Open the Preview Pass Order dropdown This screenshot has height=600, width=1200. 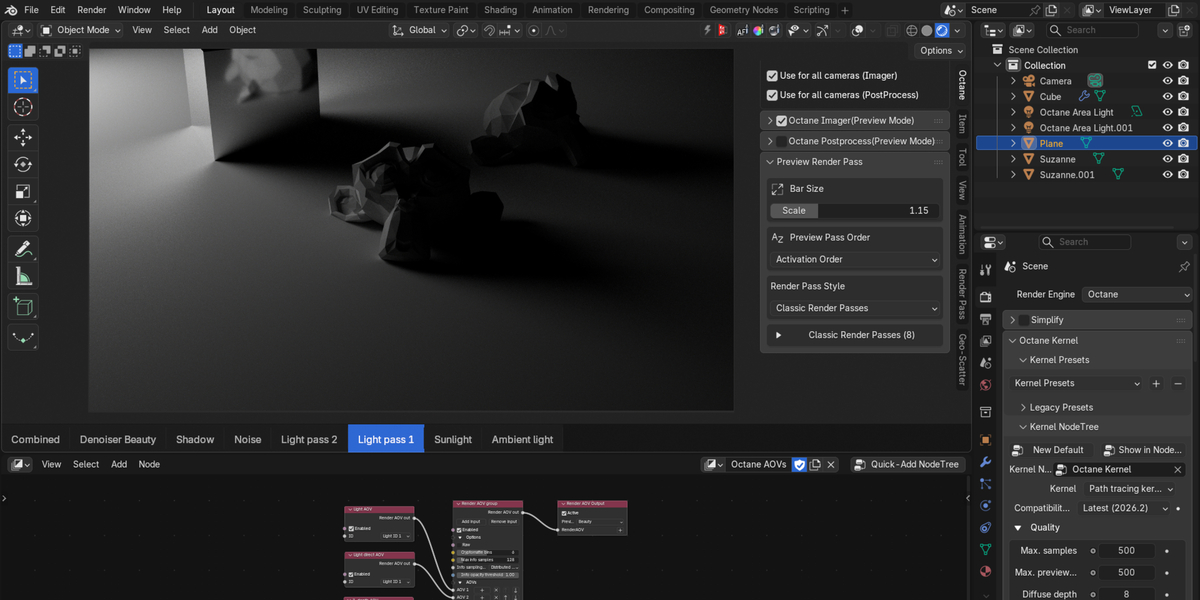856,259
